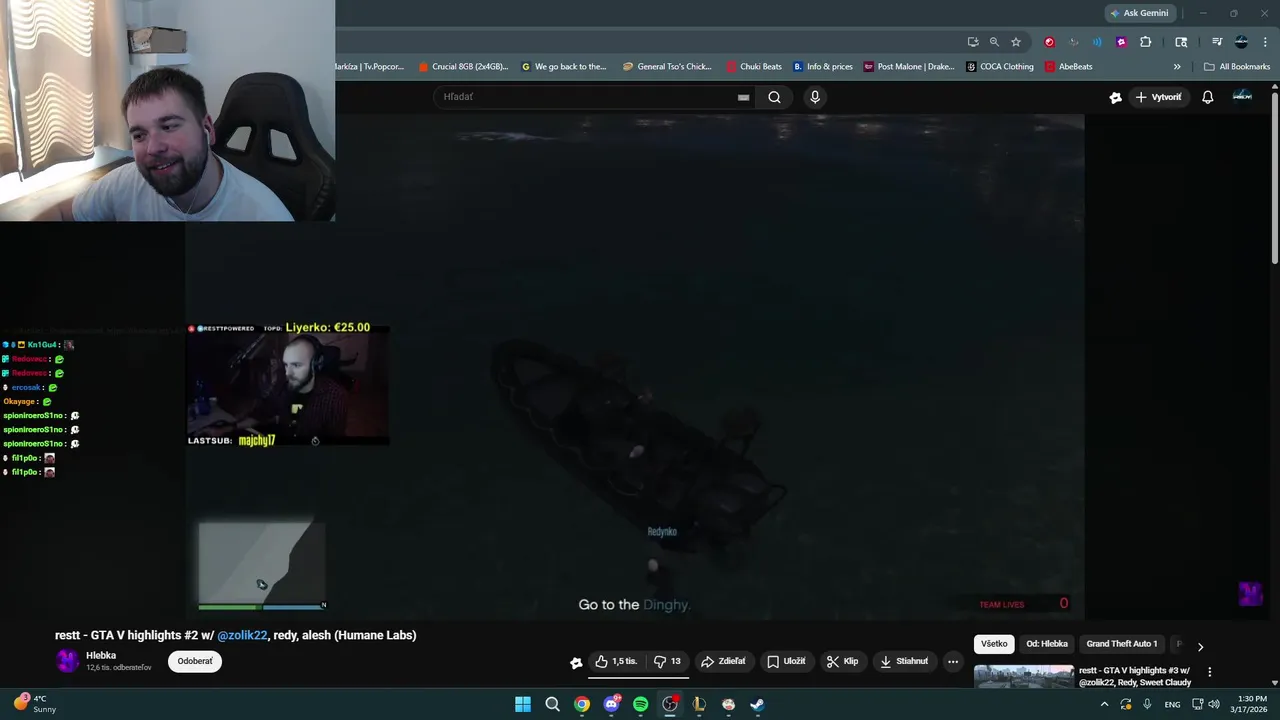Click the Uložiť save button
Viewport: 1280px width, 720px height.
tap(786, 661)
